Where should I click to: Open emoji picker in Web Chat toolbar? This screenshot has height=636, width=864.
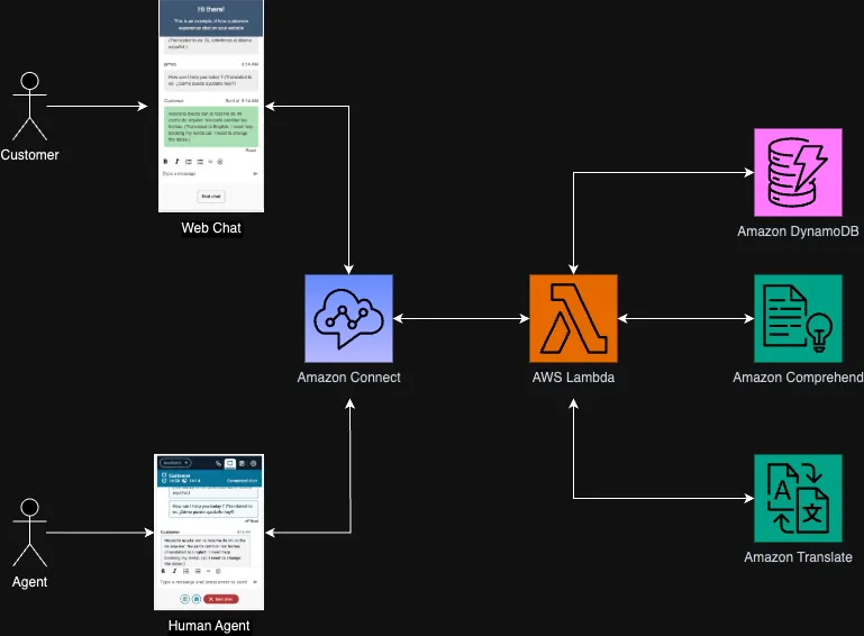coord(220,161)
